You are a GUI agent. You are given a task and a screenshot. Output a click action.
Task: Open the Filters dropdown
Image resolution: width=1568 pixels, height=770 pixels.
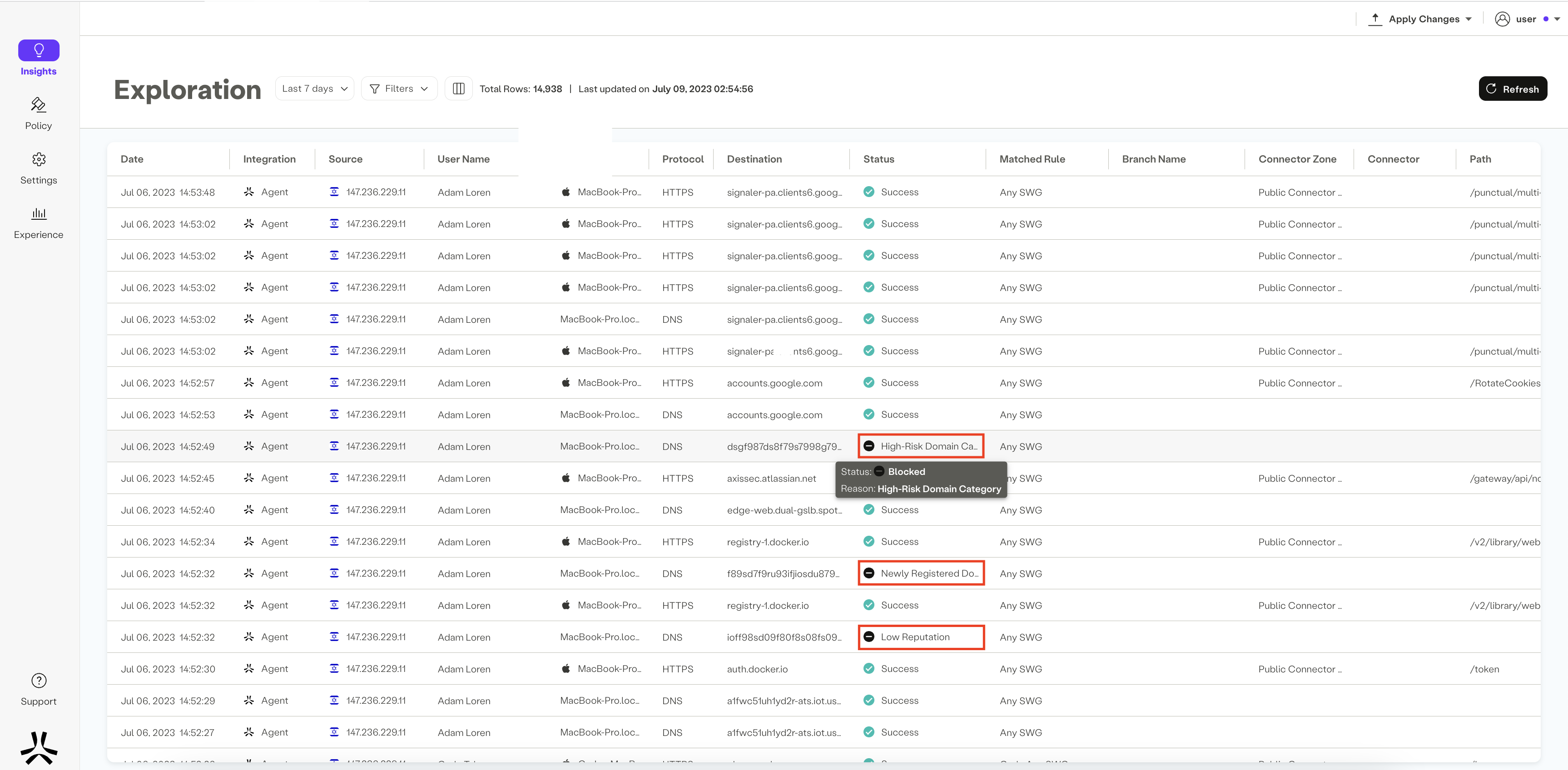pyautogui.click(x=399, y=89)
